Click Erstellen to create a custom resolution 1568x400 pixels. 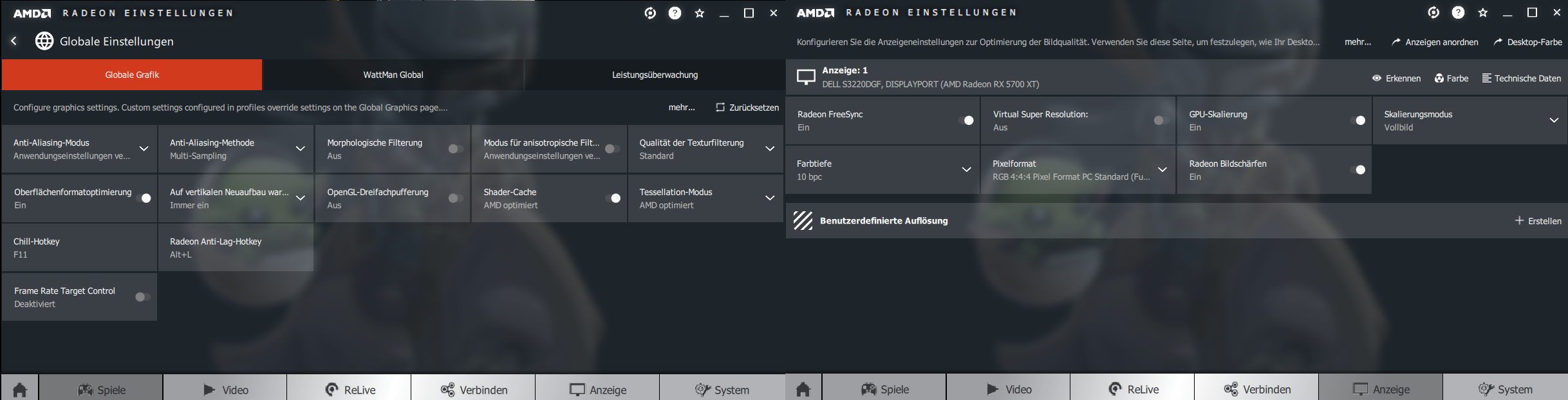tap(1538, 221)
